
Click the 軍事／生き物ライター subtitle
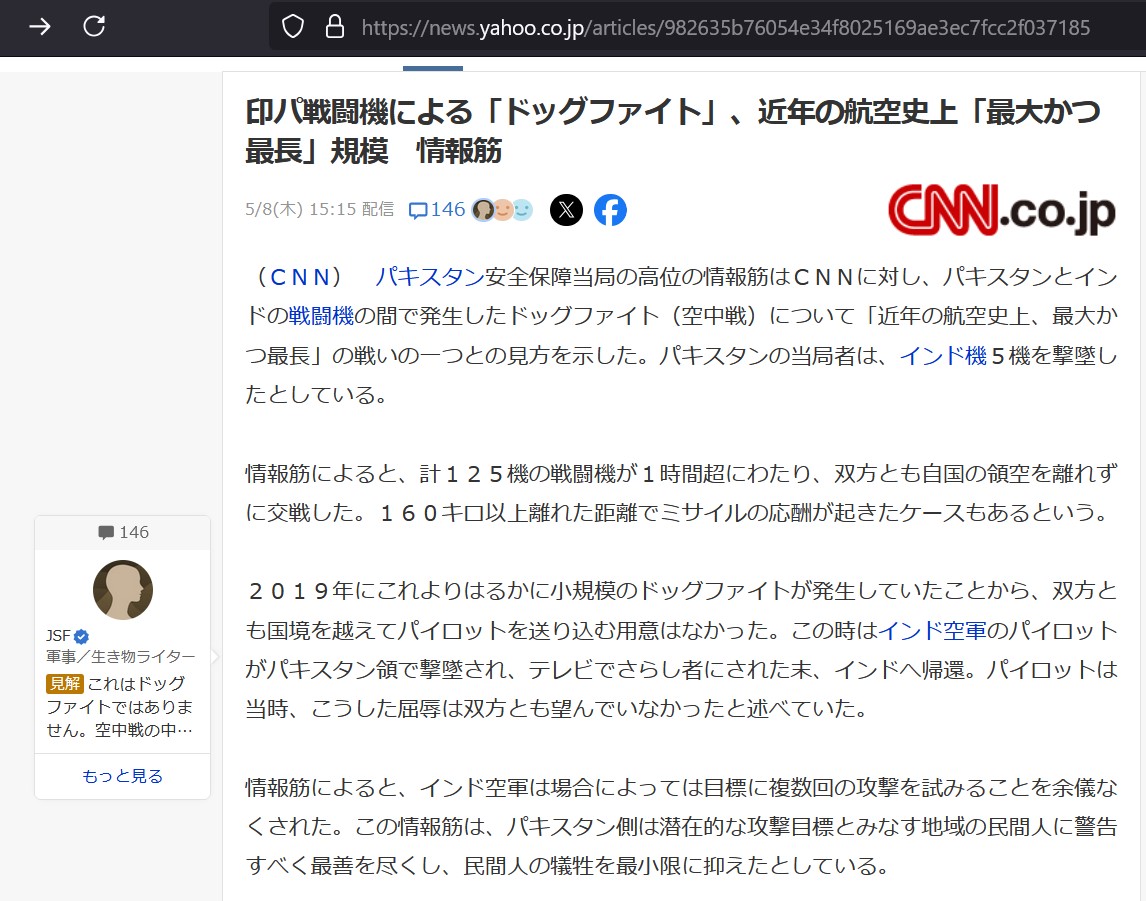121,657
